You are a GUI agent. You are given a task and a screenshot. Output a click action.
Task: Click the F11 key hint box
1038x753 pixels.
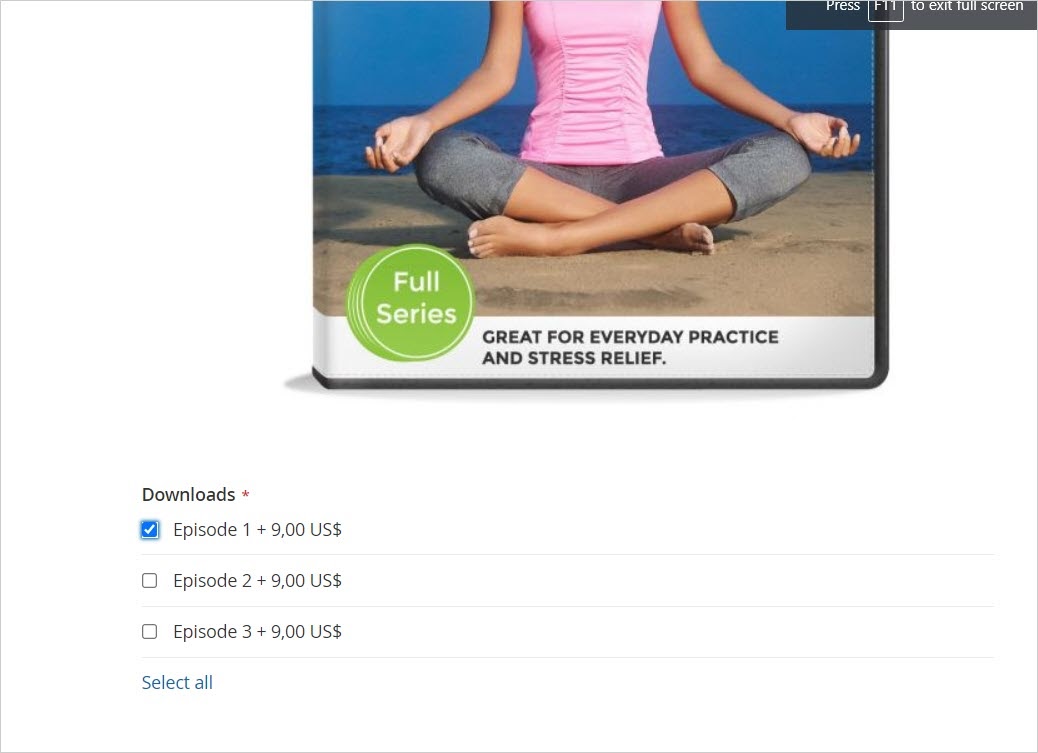tap(886, 8)
